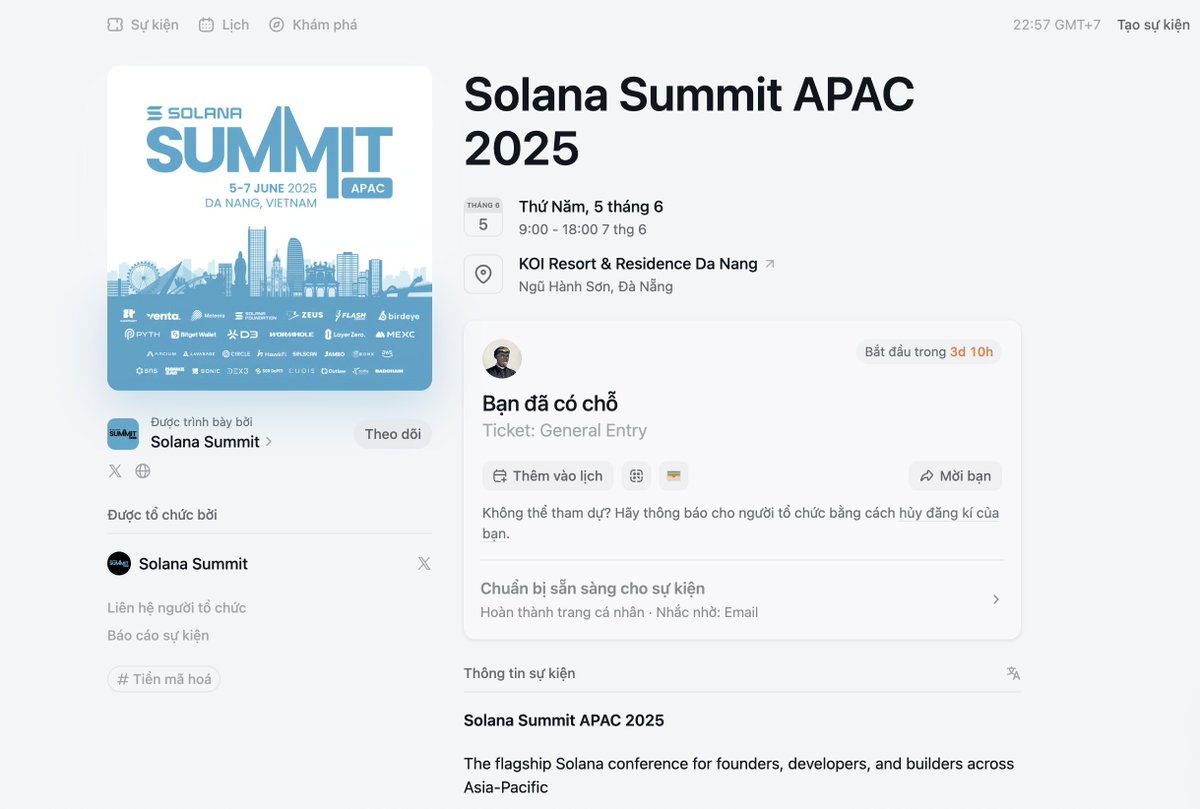Image resolution: width=1200 pixels, height=809 pixels.
Task: Open the Sự kiện events page
Action: (143, 24)
